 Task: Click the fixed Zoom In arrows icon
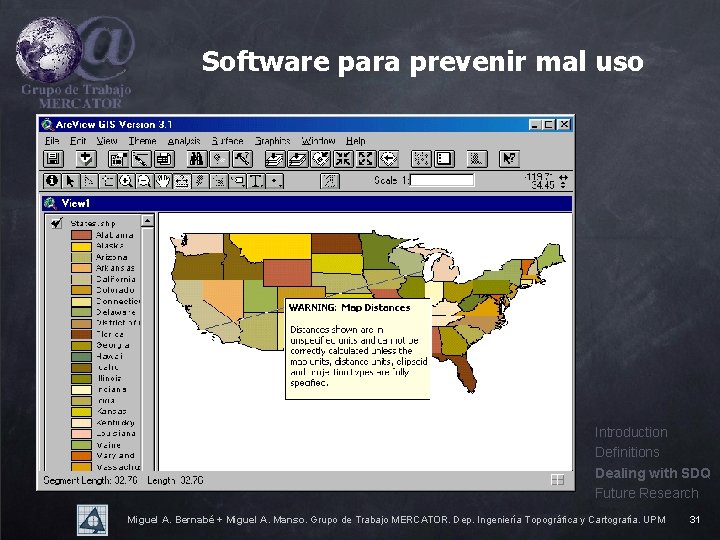pyautogui.click(x=343, y=159)
